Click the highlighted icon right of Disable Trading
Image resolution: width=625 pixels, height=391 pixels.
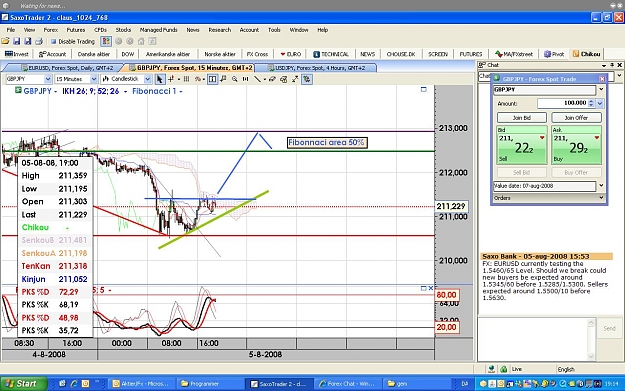point(106,41)
